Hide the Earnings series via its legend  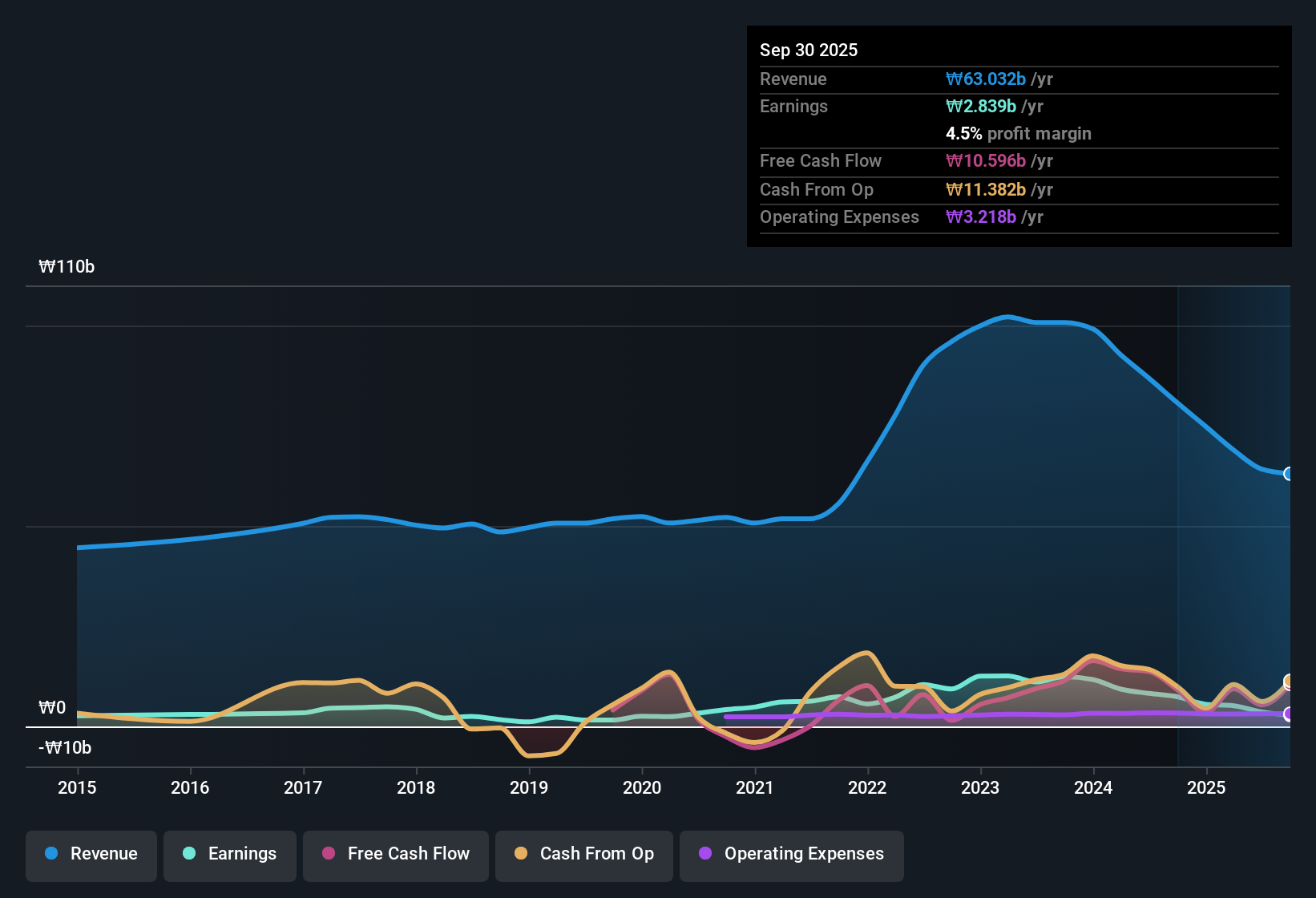[229, 855]
